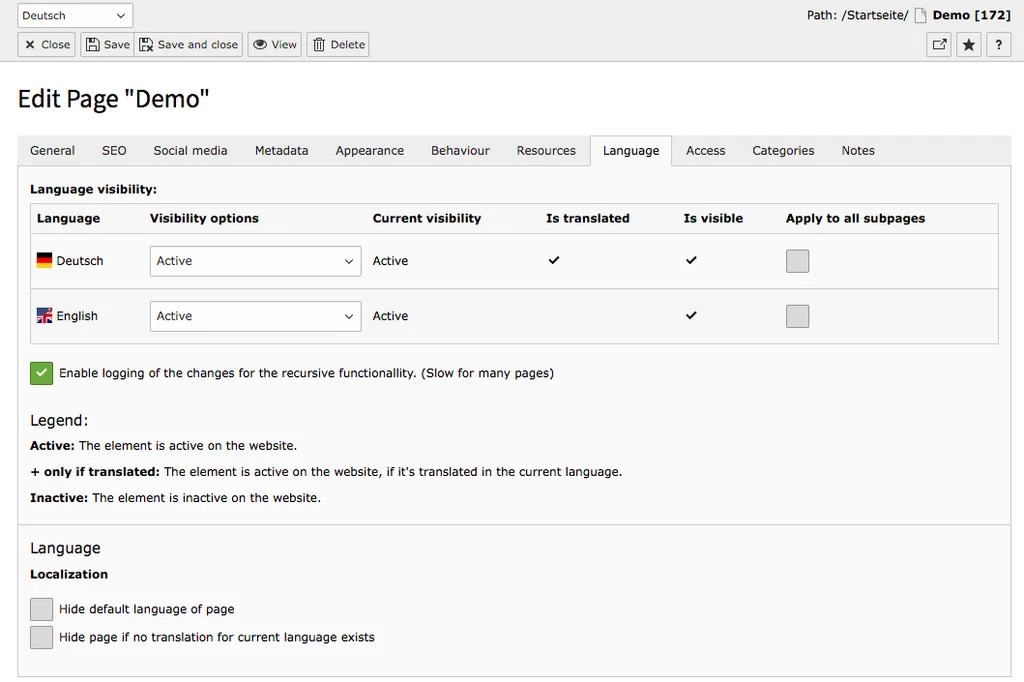
Task: Open the visibility options dropdown for English
Action: [x=254, y=315]
